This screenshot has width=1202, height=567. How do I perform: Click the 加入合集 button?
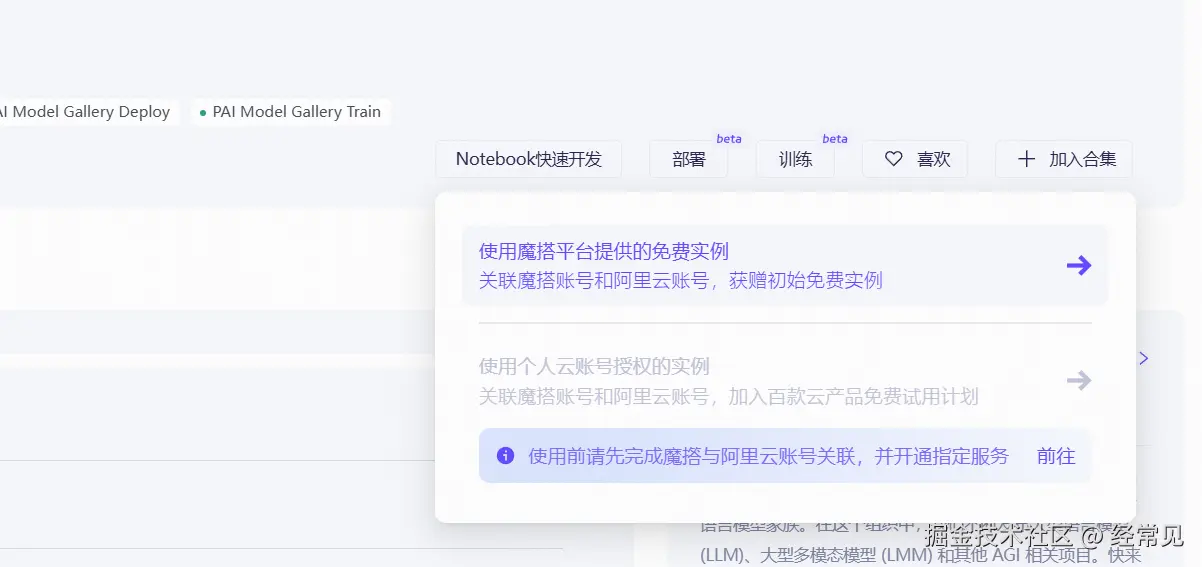point(1064,159)
